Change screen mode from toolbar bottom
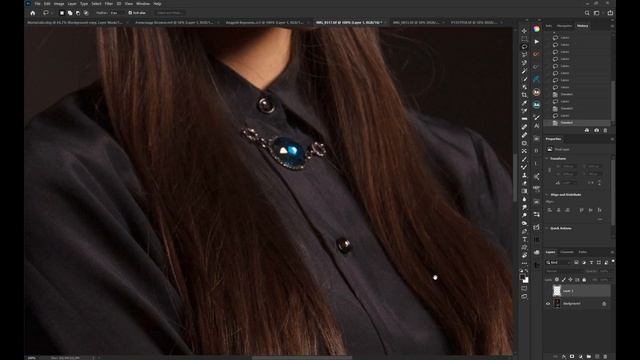The image size is (640, 360). [524, 297]
